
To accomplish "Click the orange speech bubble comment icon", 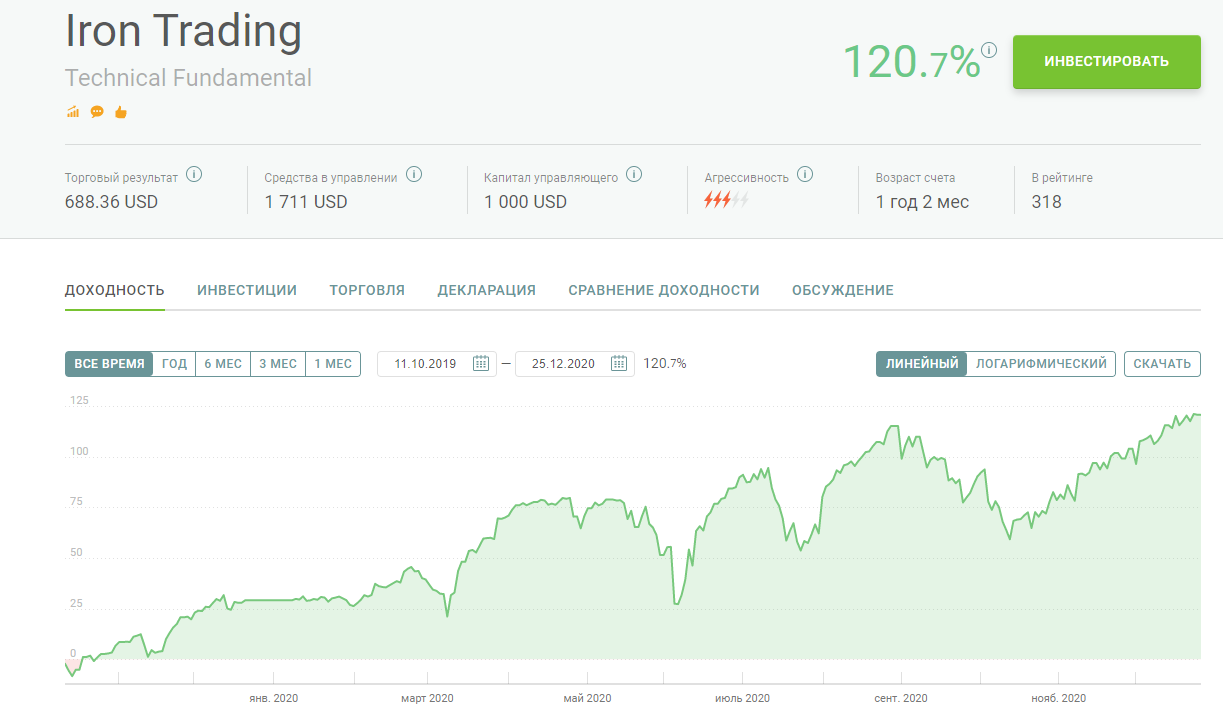I will (97, 112).
